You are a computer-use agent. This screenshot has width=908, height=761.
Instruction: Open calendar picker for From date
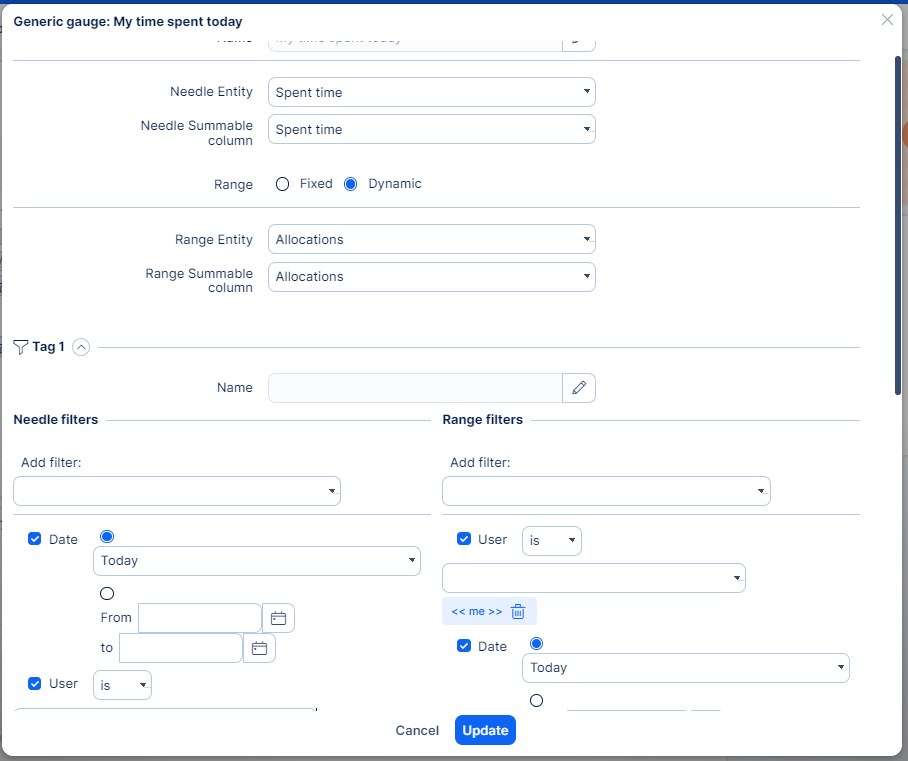278,619
